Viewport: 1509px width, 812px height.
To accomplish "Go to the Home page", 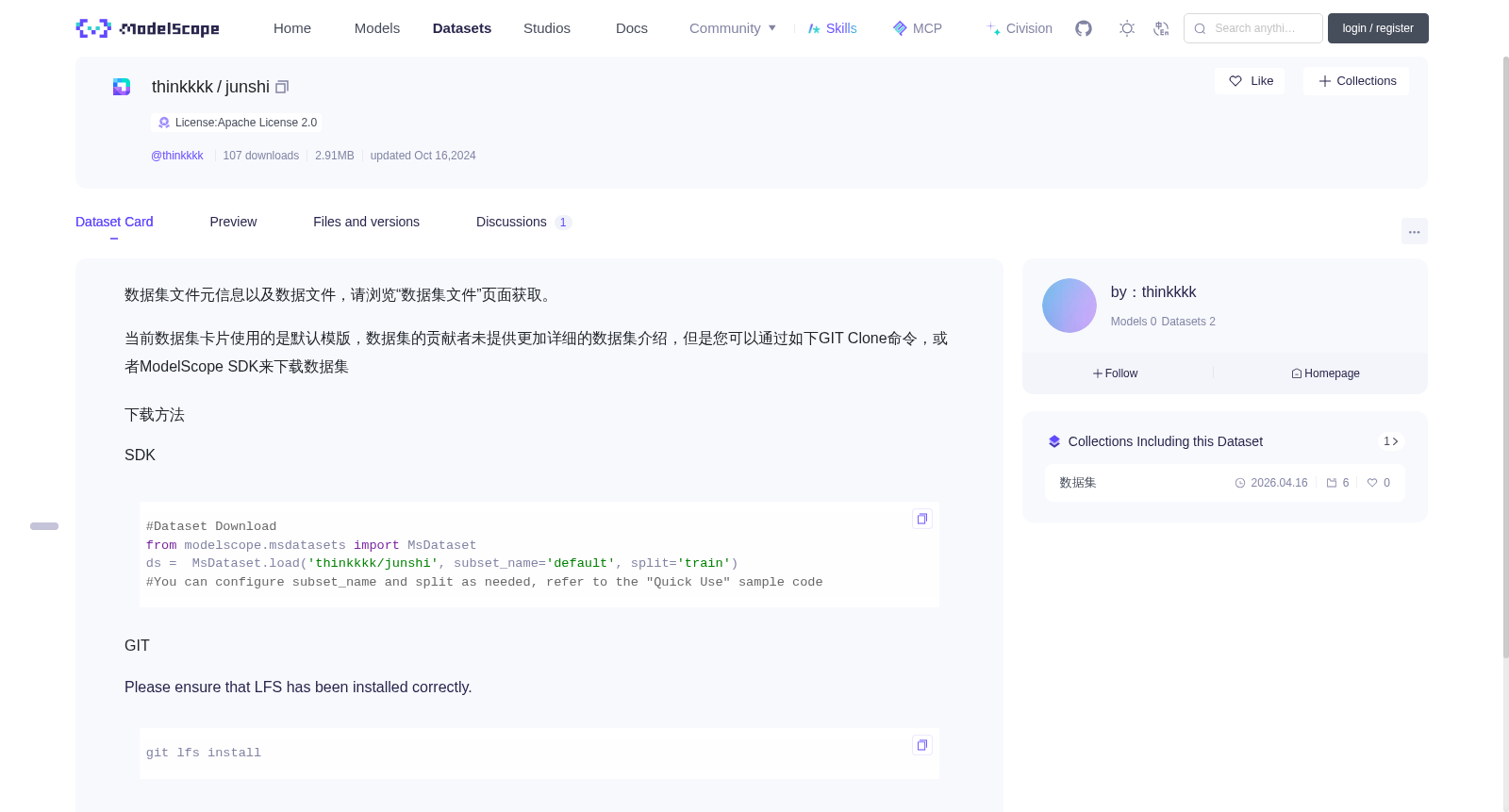I will pos(292,28).
